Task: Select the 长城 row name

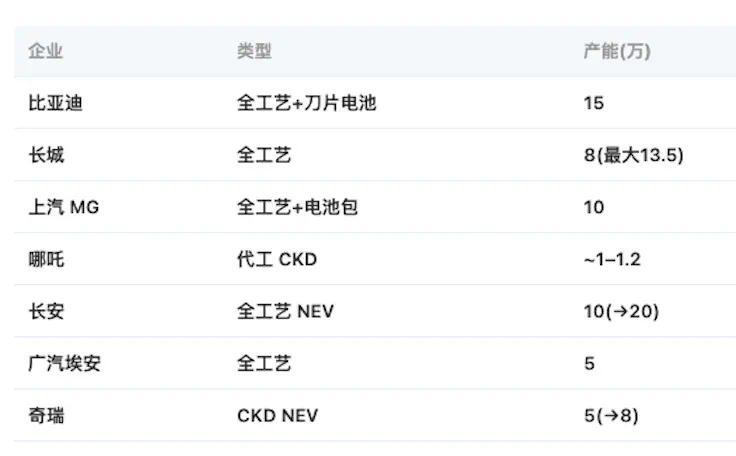Action: coord(46,155)
